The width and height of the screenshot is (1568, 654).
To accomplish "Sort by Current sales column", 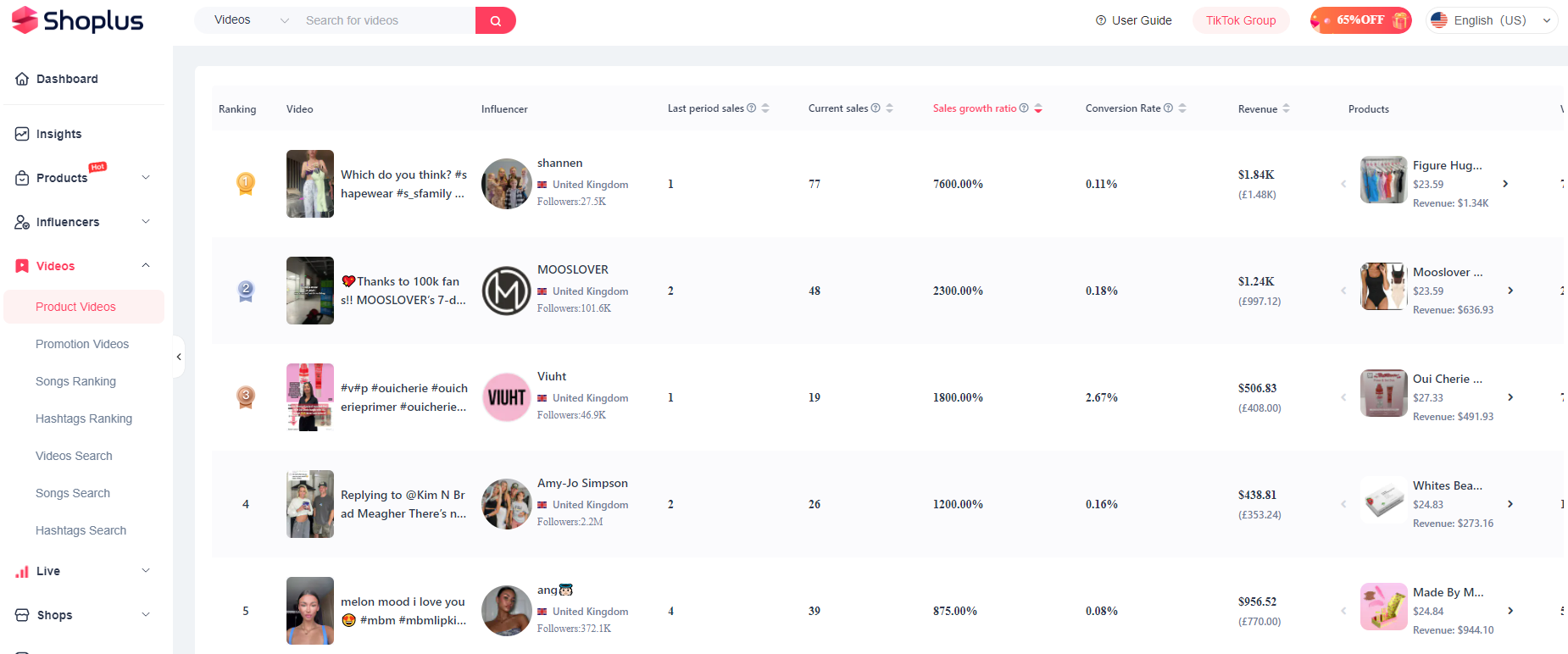I will (x=889, y=108).
